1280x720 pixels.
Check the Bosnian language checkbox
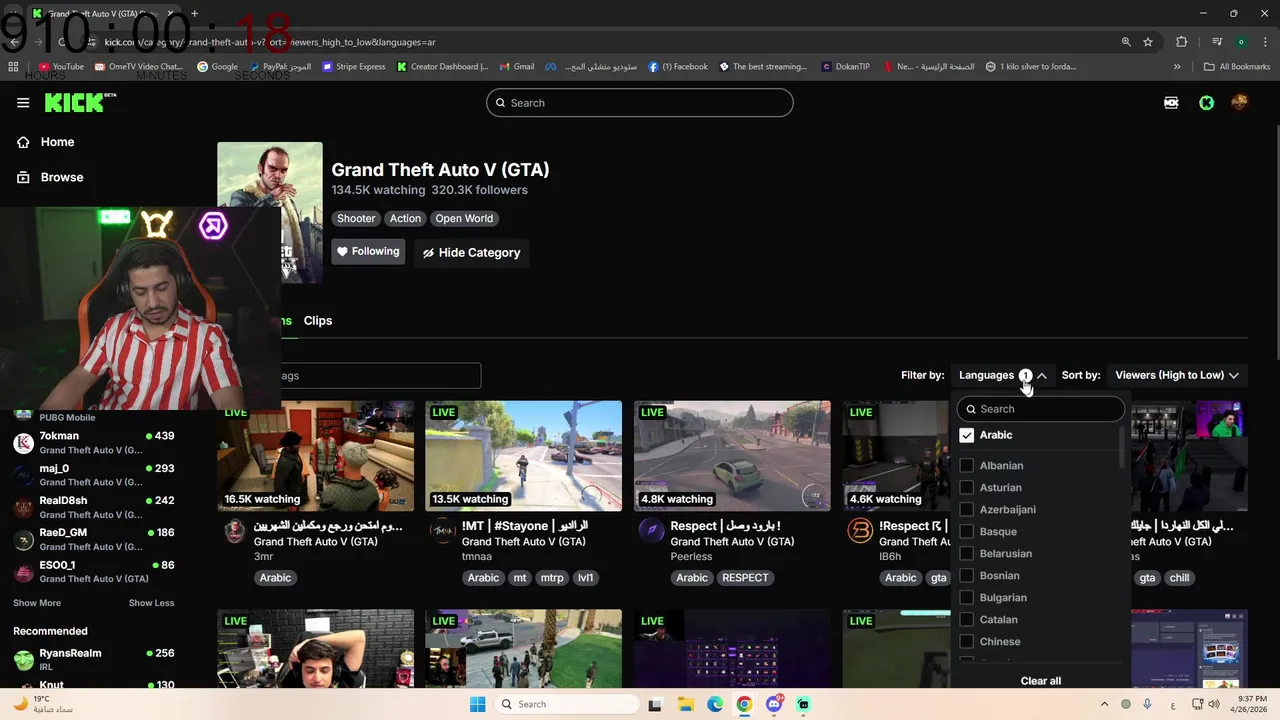click(x=966, y=575)
